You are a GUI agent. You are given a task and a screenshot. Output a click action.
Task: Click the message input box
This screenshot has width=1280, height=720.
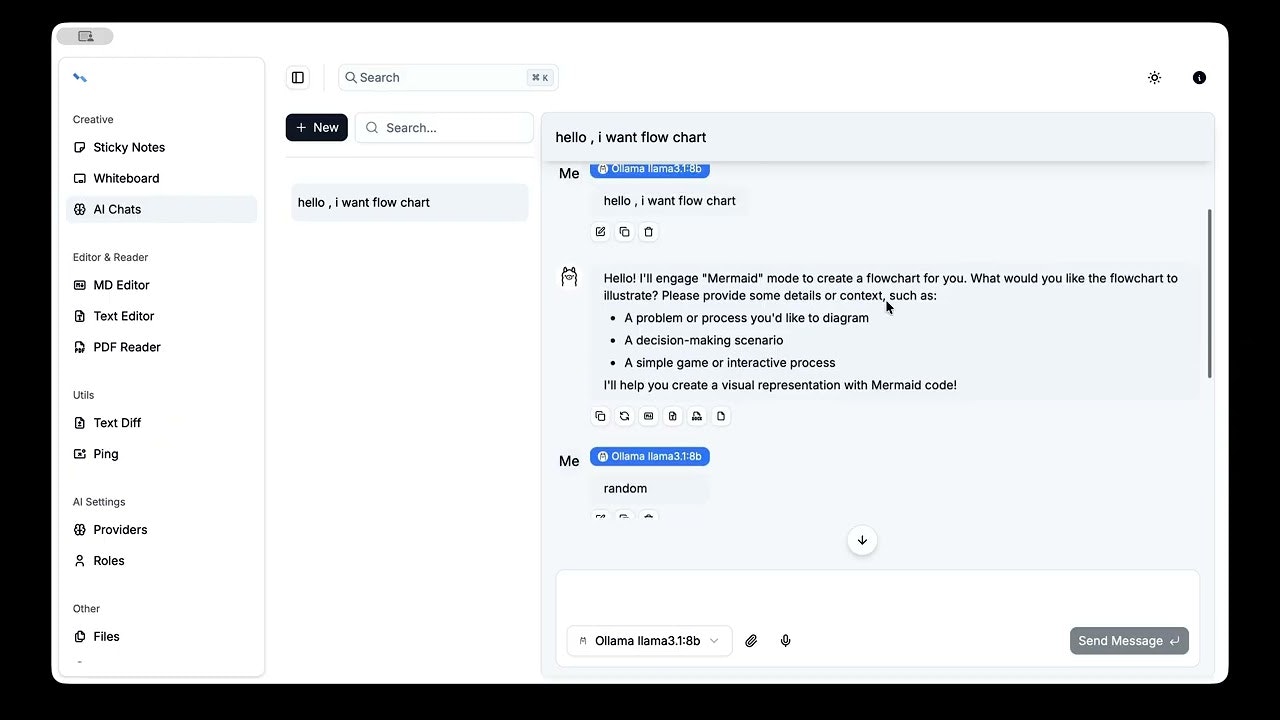(x=877, y=595)
